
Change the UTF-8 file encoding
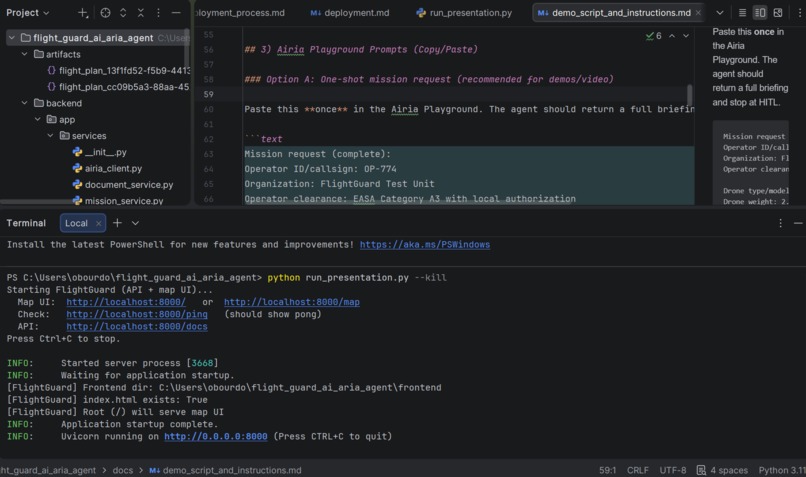(x=672, y=470)
